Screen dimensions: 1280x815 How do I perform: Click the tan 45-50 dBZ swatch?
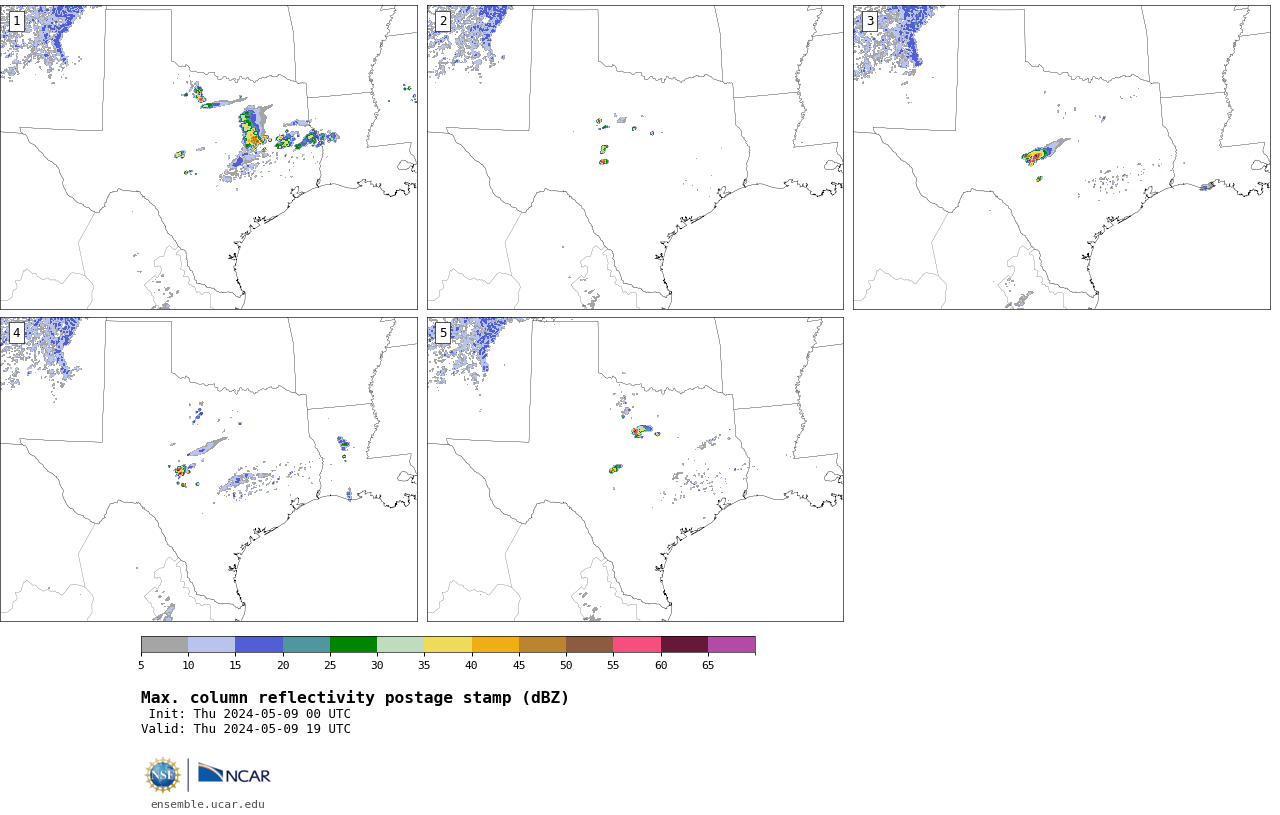[x=542, y=644]
